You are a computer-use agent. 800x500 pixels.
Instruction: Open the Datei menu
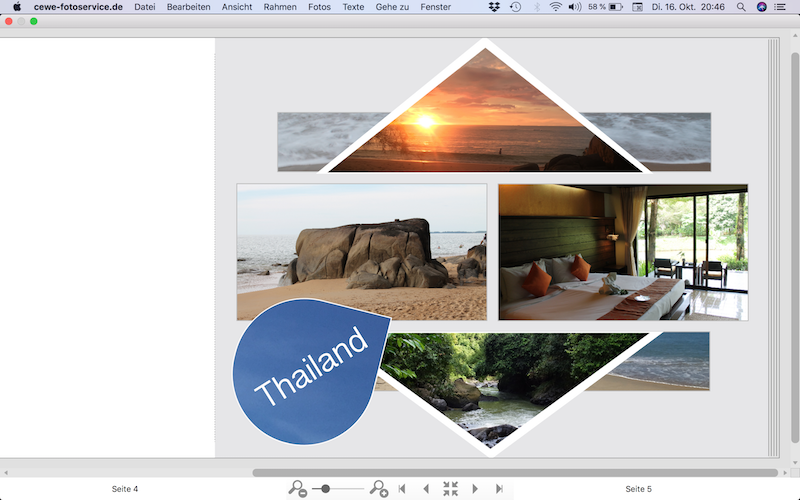coord(144,7)
